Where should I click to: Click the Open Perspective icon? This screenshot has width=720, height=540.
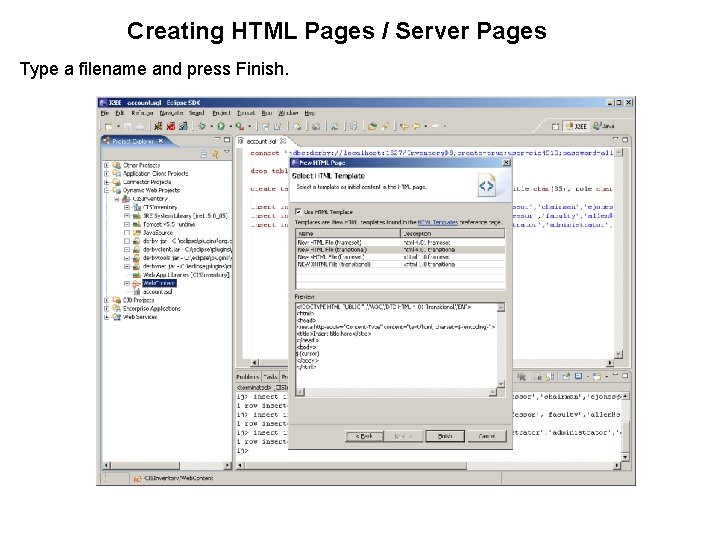[x=555, y=126]
